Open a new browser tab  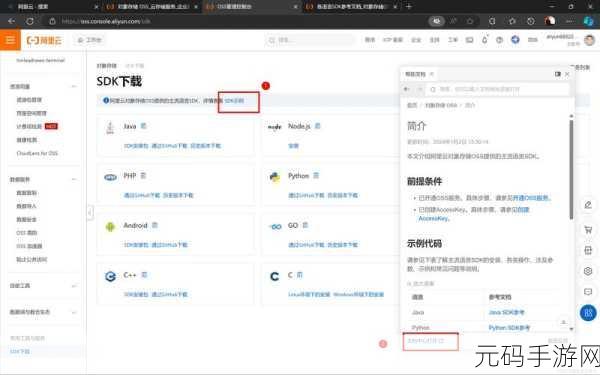[409, 6]
